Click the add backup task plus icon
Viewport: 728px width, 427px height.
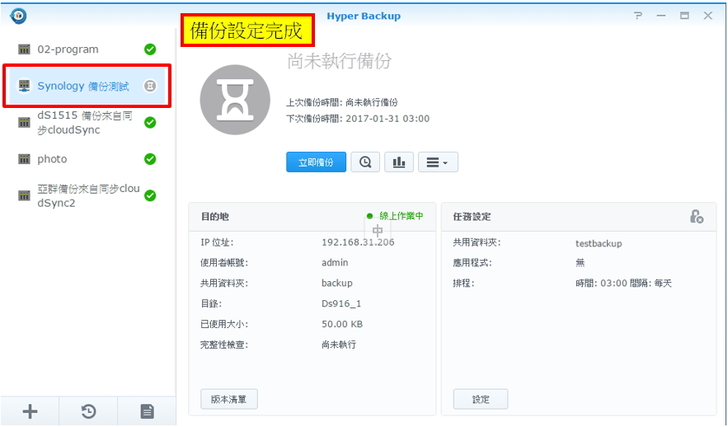pyautogui.click(x=30, y=410)
